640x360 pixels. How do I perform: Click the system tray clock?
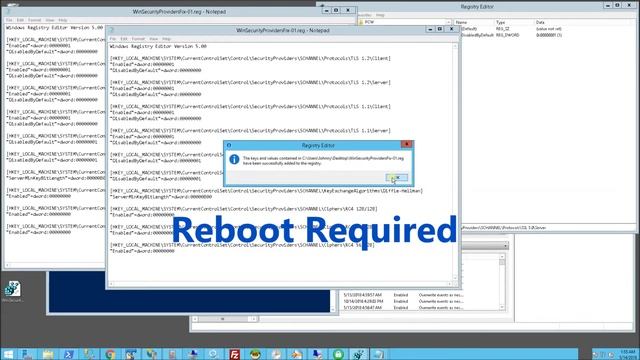pyautogui.click(x=627, y=354)
